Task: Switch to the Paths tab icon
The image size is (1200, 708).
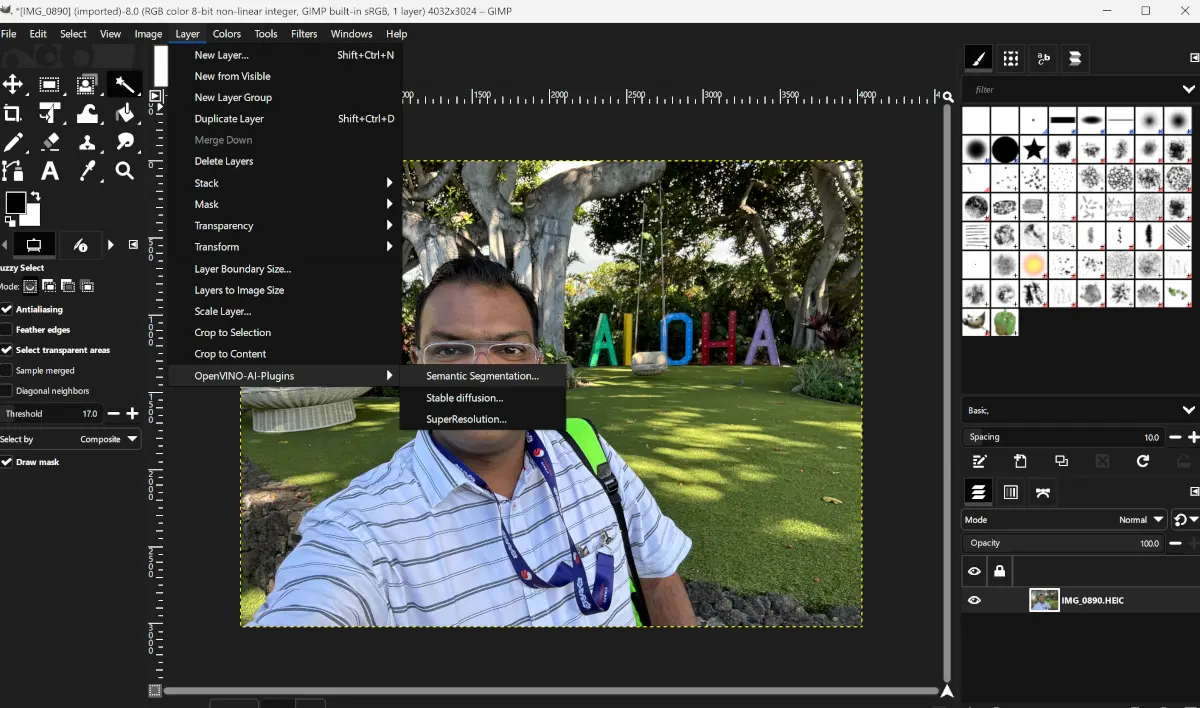Action: (1043, 492)
